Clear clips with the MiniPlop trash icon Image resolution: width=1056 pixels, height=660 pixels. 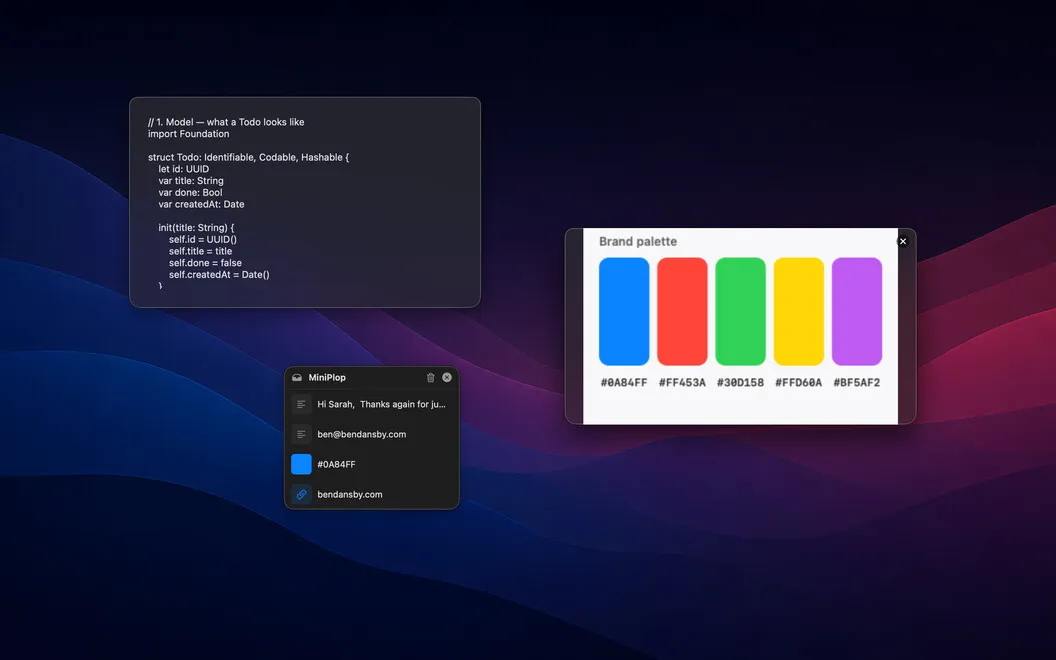click(430, 378)
